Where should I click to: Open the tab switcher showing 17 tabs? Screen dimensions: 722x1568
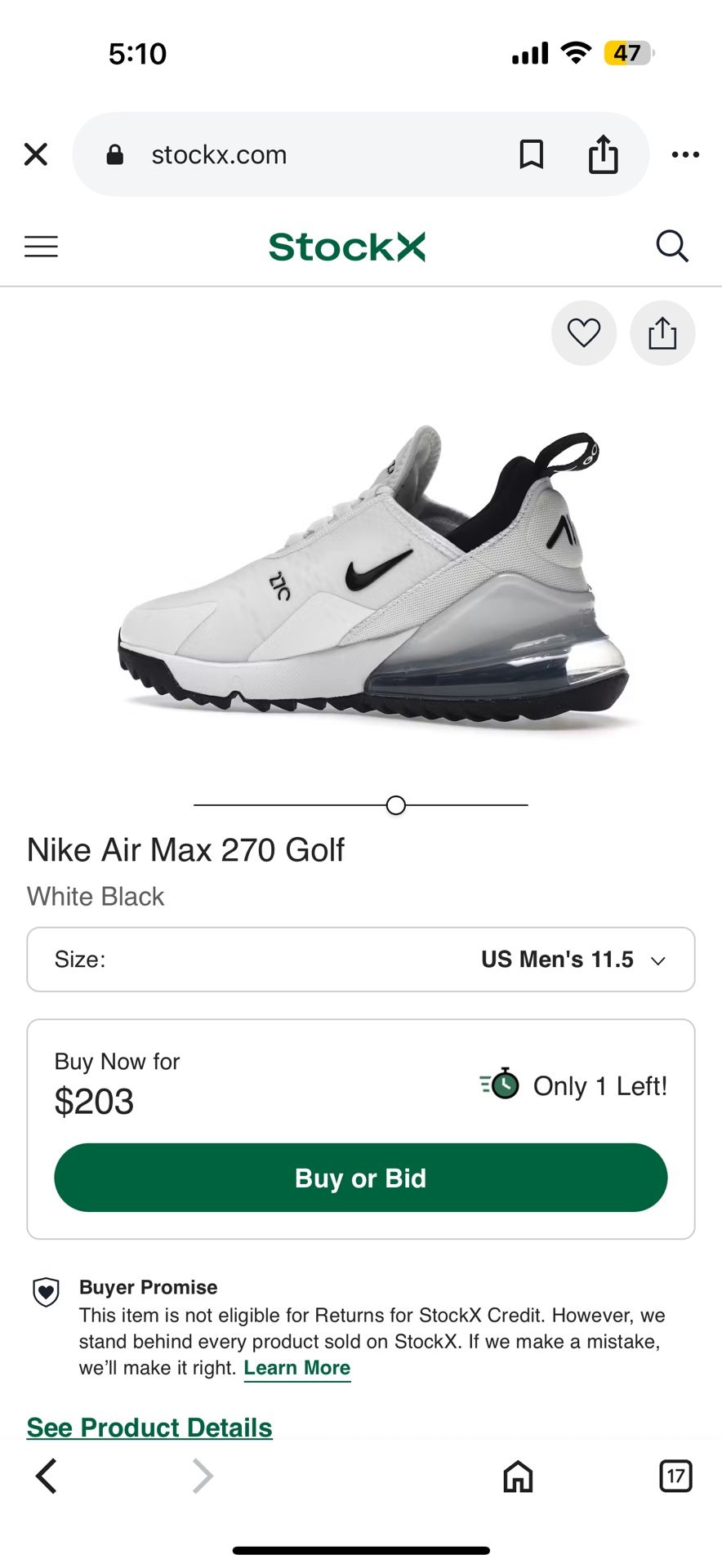pyautogui.click(x=675, y=1476)
